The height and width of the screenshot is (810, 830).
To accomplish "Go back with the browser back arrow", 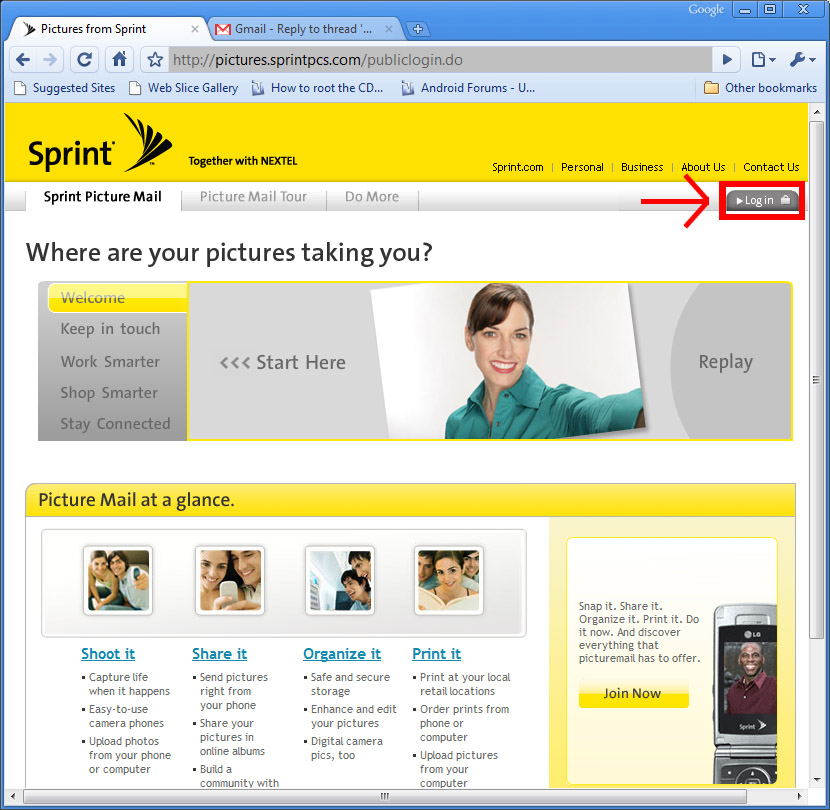I will click(x=23, y=59).
